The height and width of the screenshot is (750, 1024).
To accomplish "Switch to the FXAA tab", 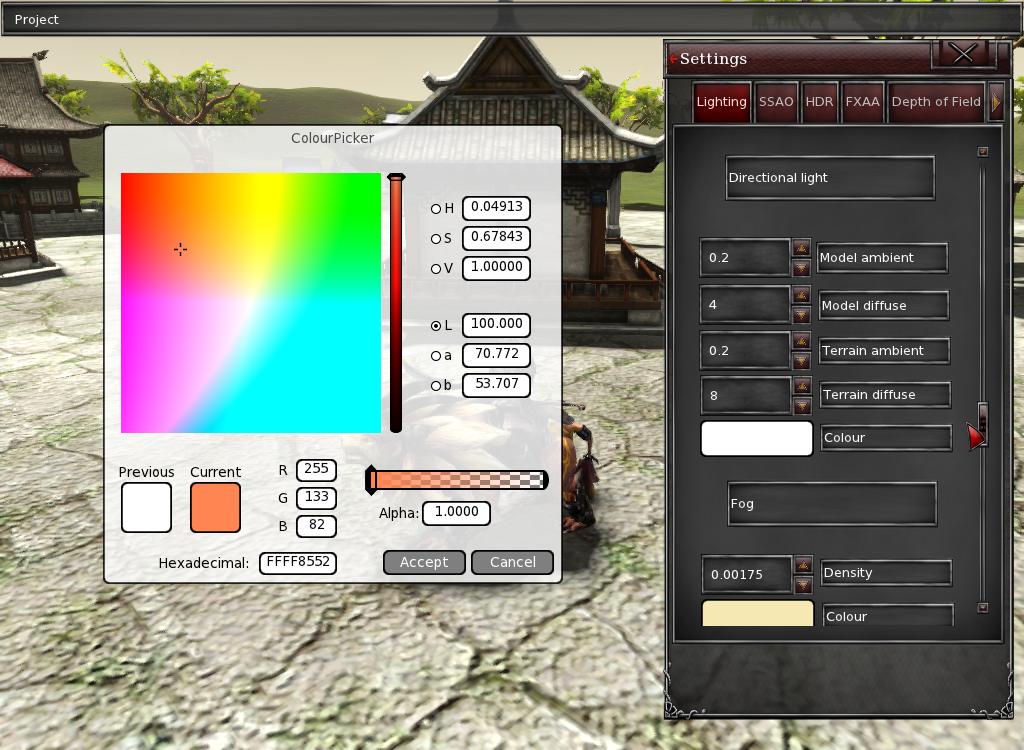I will (x=862, y=102).
